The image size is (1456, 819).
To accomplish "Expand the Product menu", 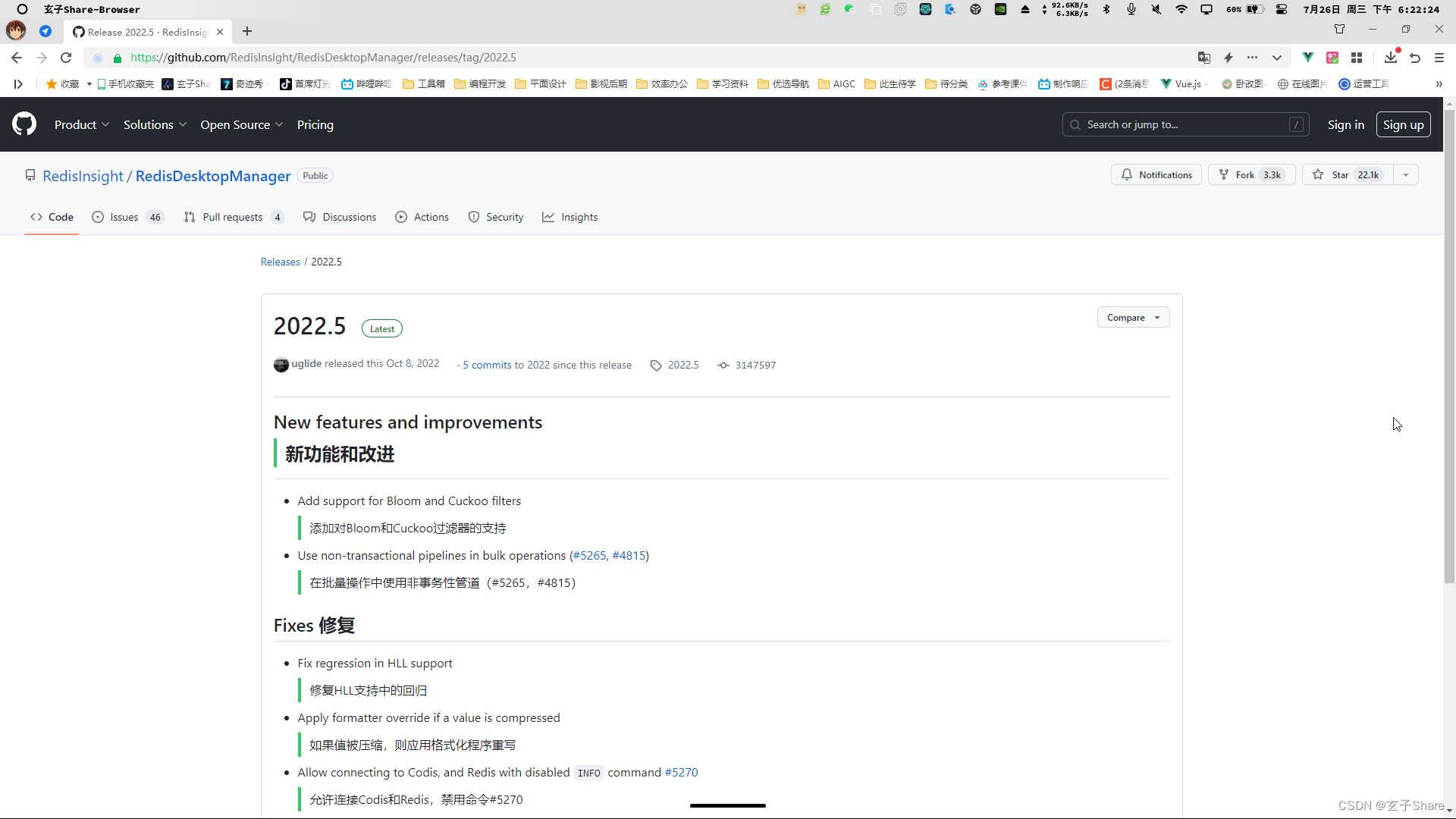I will (82, 124).
